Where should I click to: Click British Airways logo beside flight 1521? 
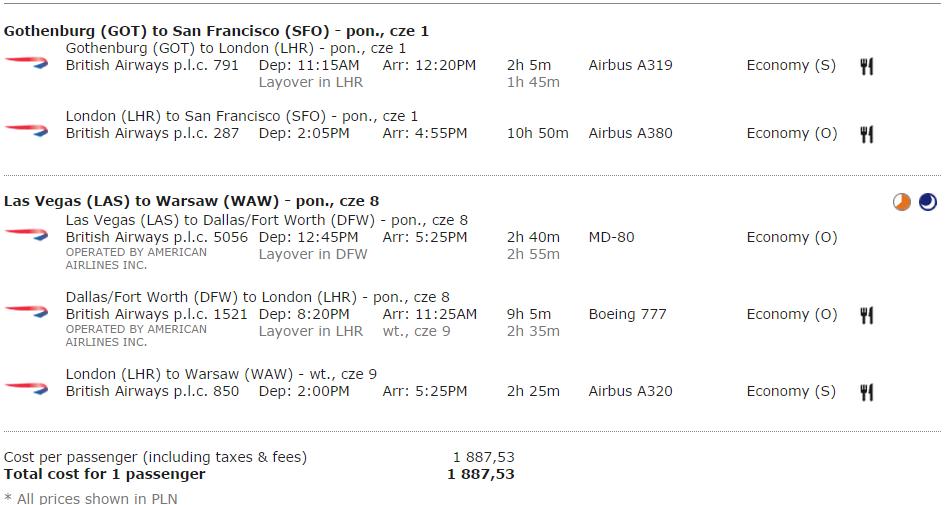[x=27, y=311]
